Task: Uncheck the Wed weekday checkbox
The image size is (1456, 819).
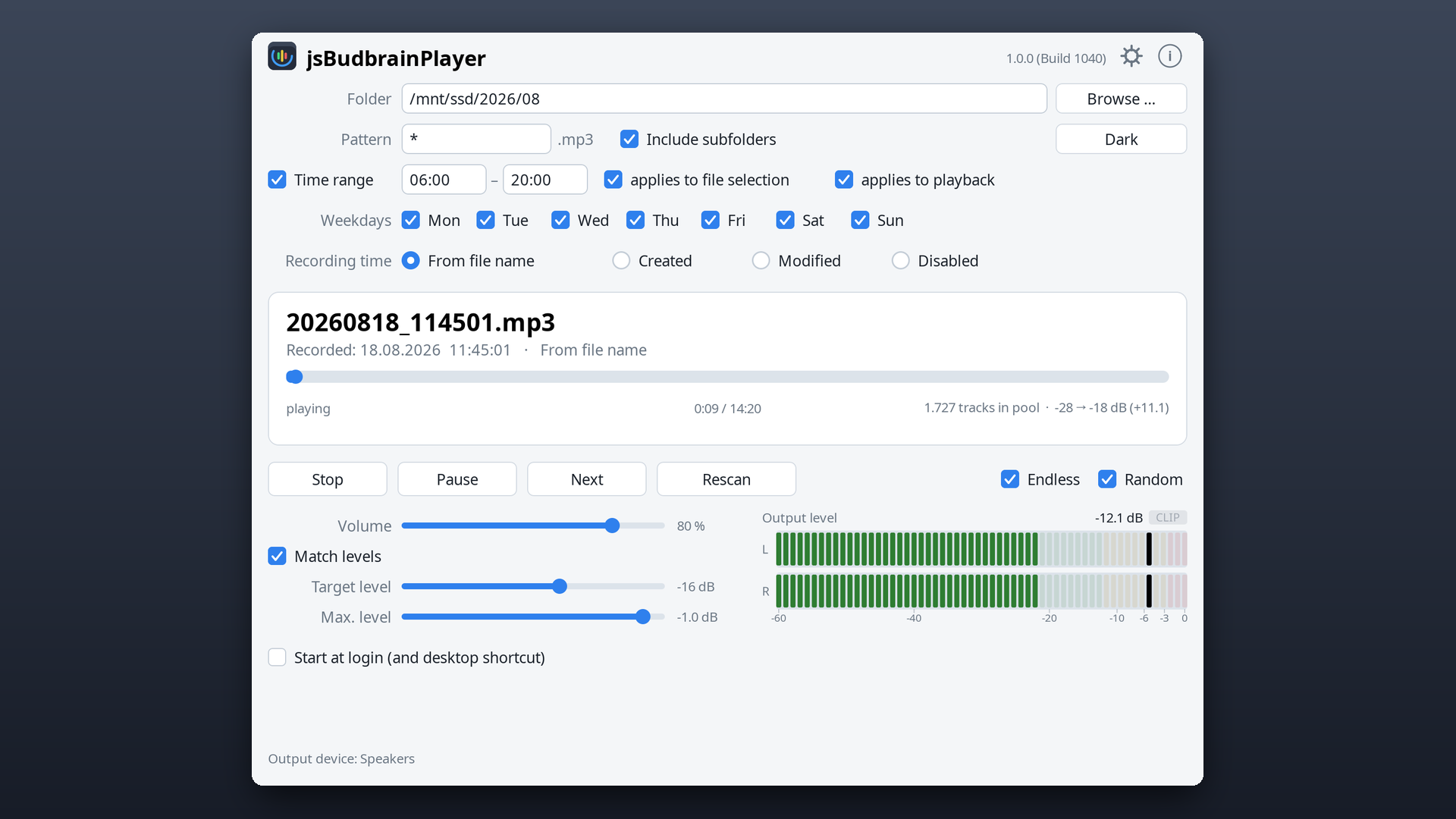Action: click(560, 220)
